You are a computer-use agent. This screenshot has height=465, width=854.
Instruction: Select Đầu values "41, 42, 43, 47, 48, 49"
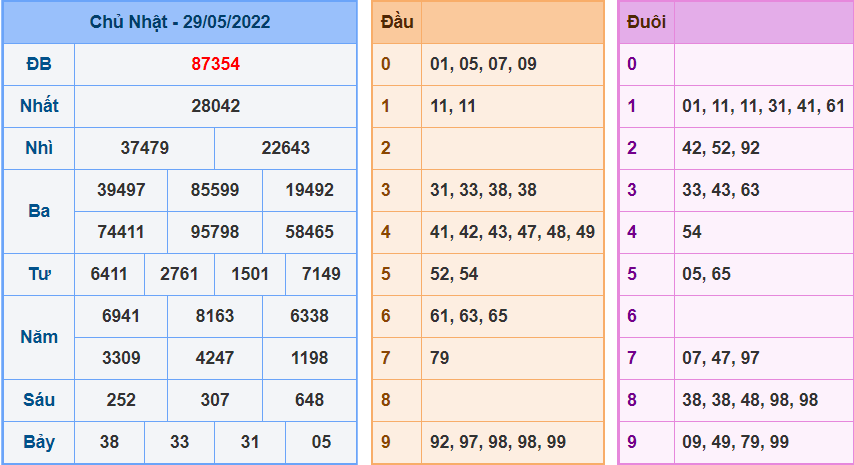pyautogui.click(x=512, y=232)
